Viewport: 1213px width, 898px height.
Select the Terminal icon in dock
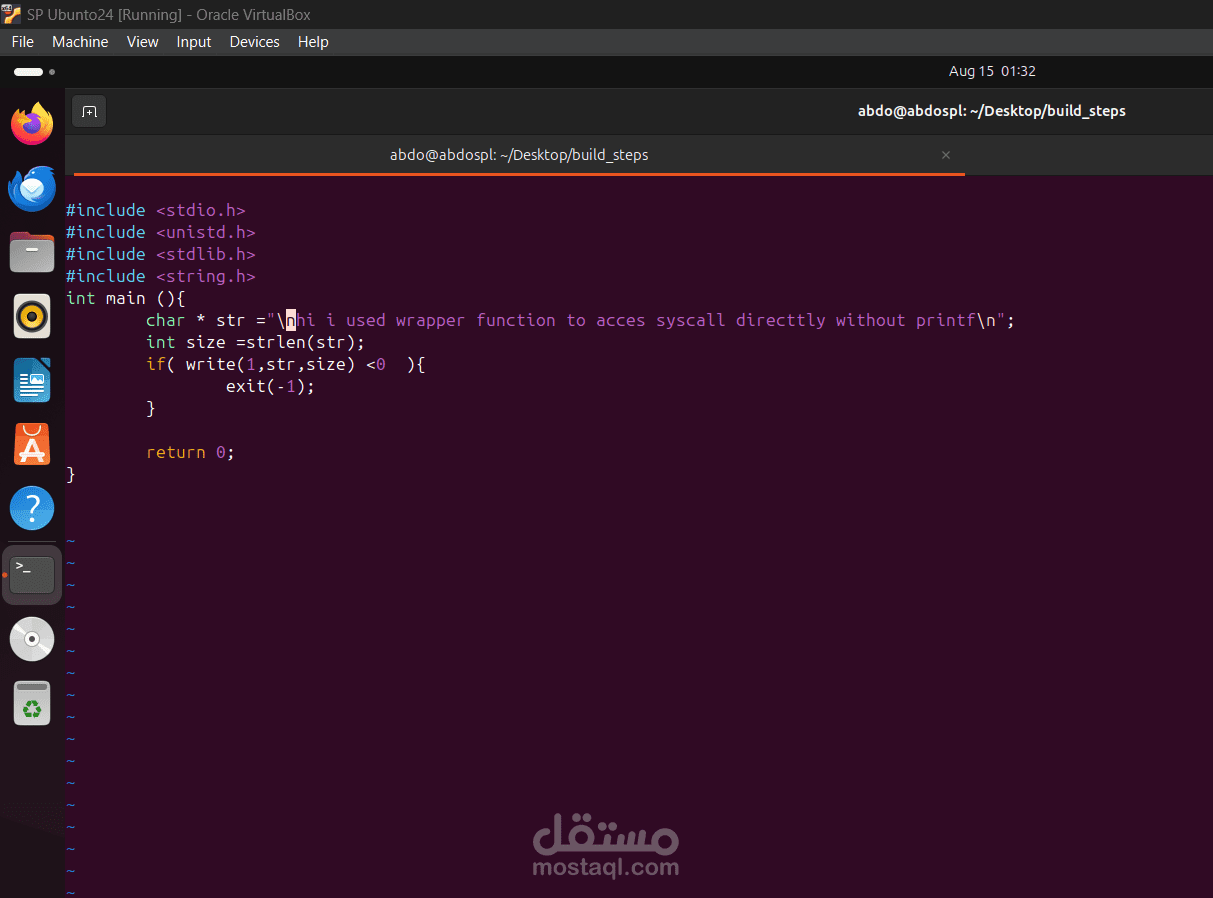(x=32, y=575)
